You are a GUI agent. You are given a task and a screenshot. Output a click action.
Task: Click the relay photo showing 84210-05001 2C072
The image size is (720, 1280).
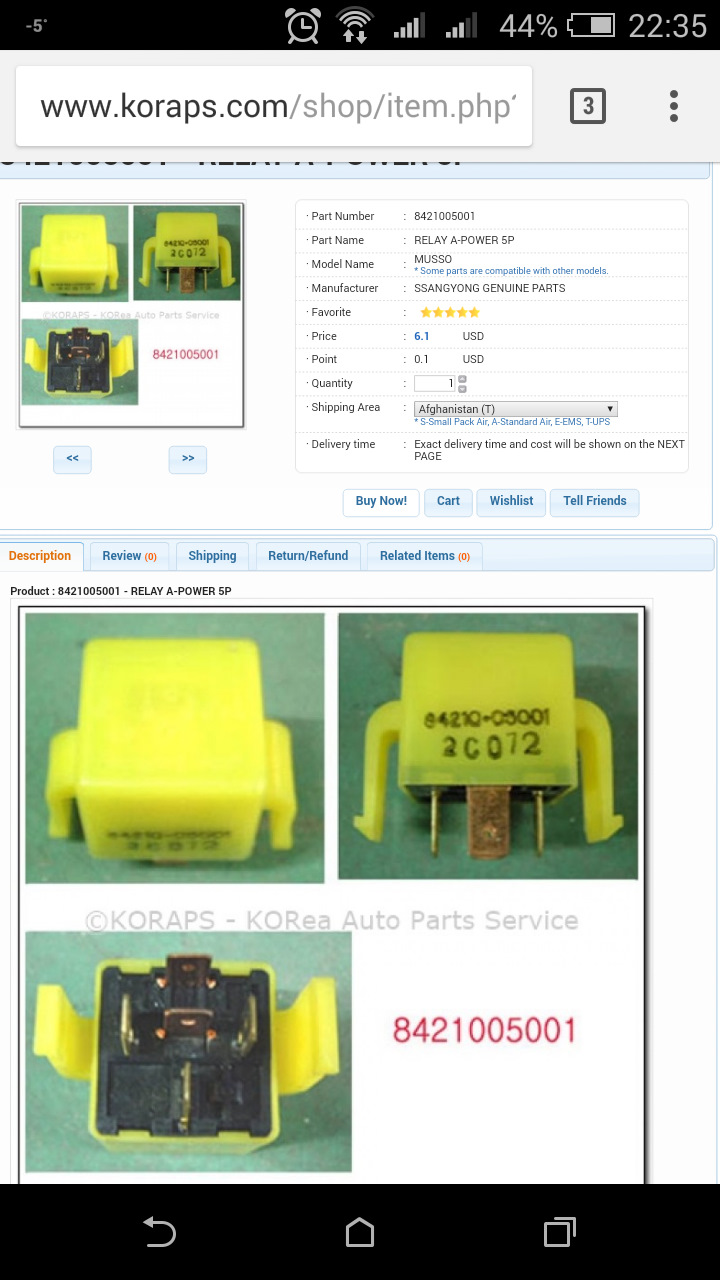pos(488,746)
